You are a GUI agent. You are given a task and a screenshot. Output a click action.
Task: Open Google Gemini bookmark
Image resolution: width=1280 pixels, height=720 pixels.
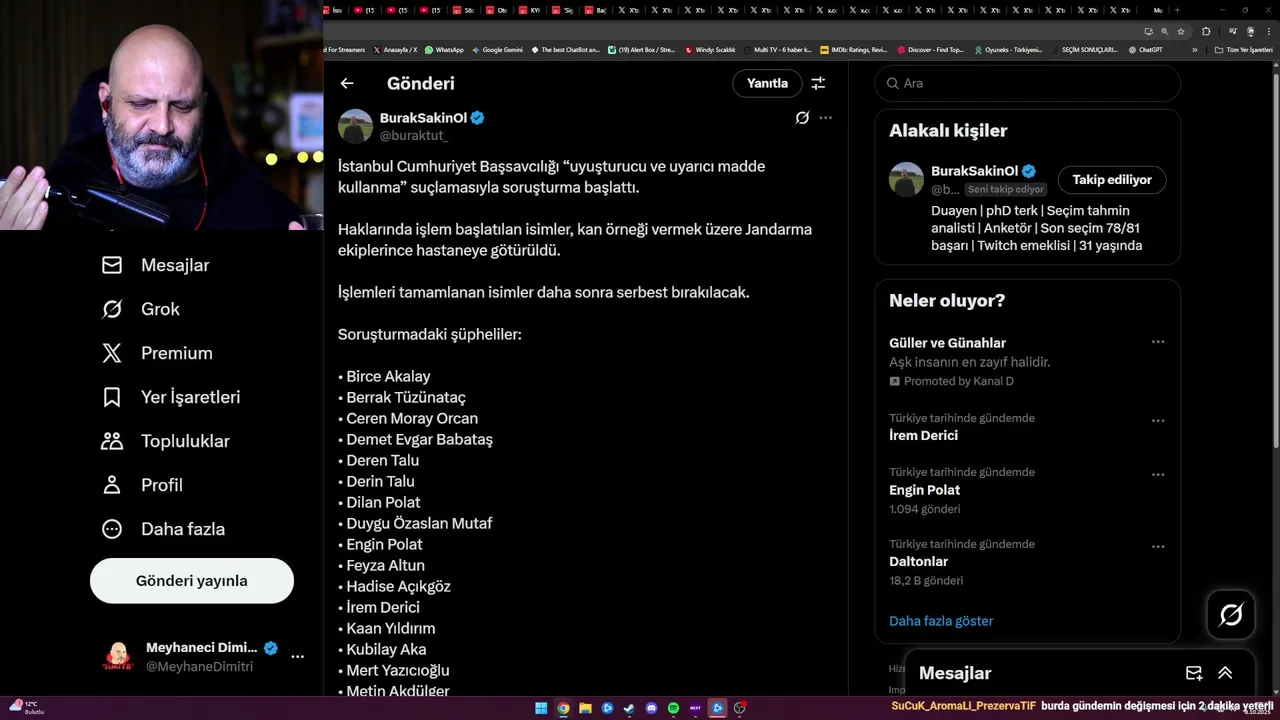point(497,49)
